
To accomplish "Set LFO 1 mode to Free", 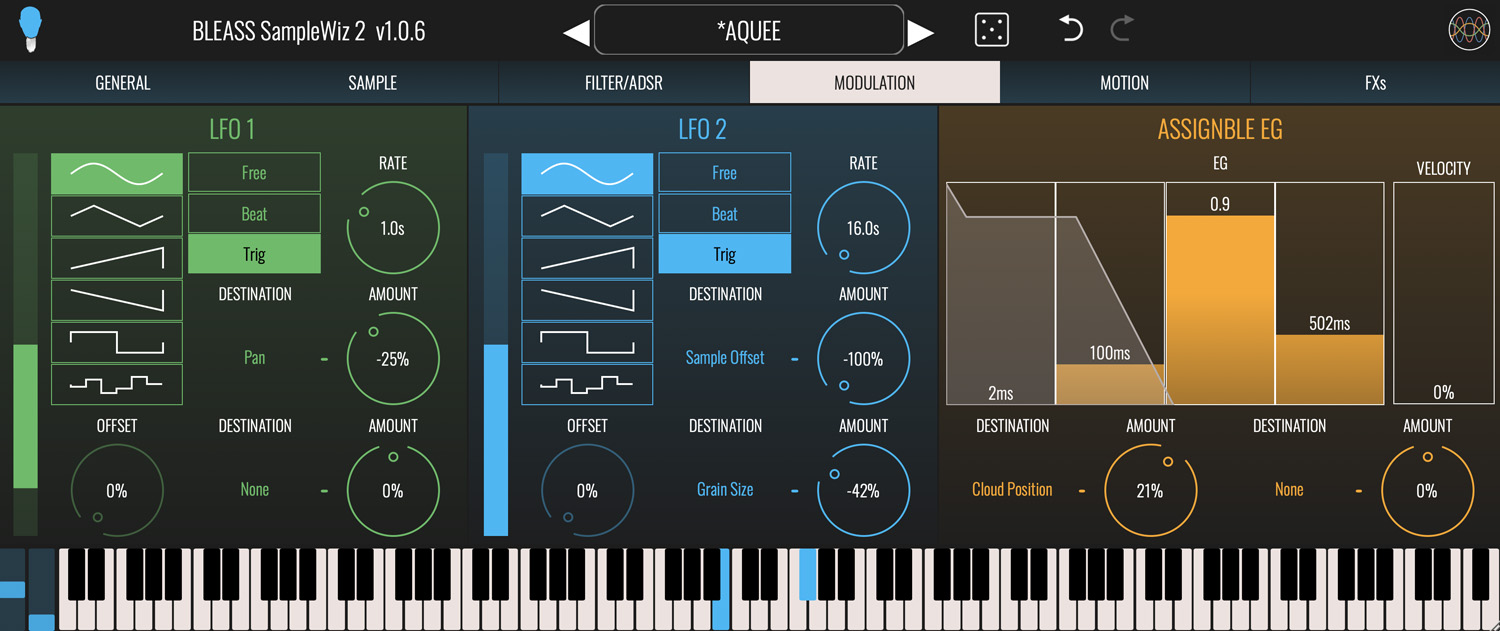I will tap(254, 173).
